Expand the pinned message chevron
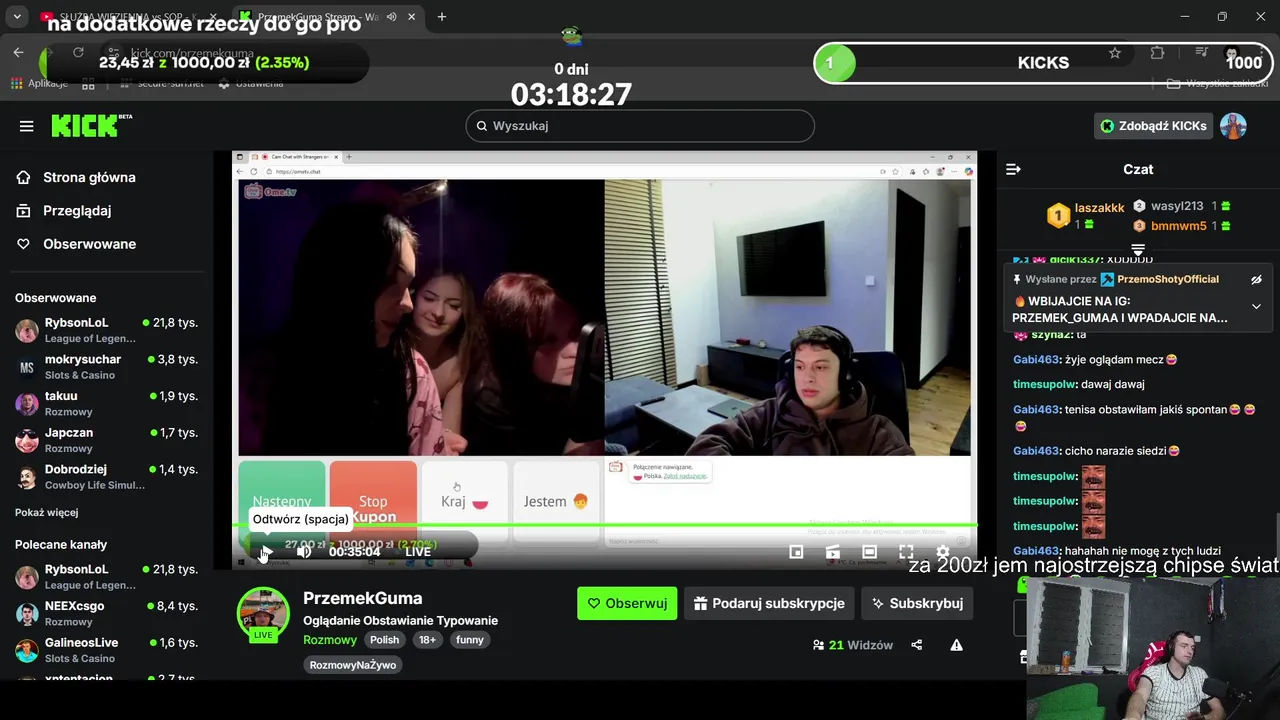This screenshot has width=1280, height=720. tap(1256, 307)
